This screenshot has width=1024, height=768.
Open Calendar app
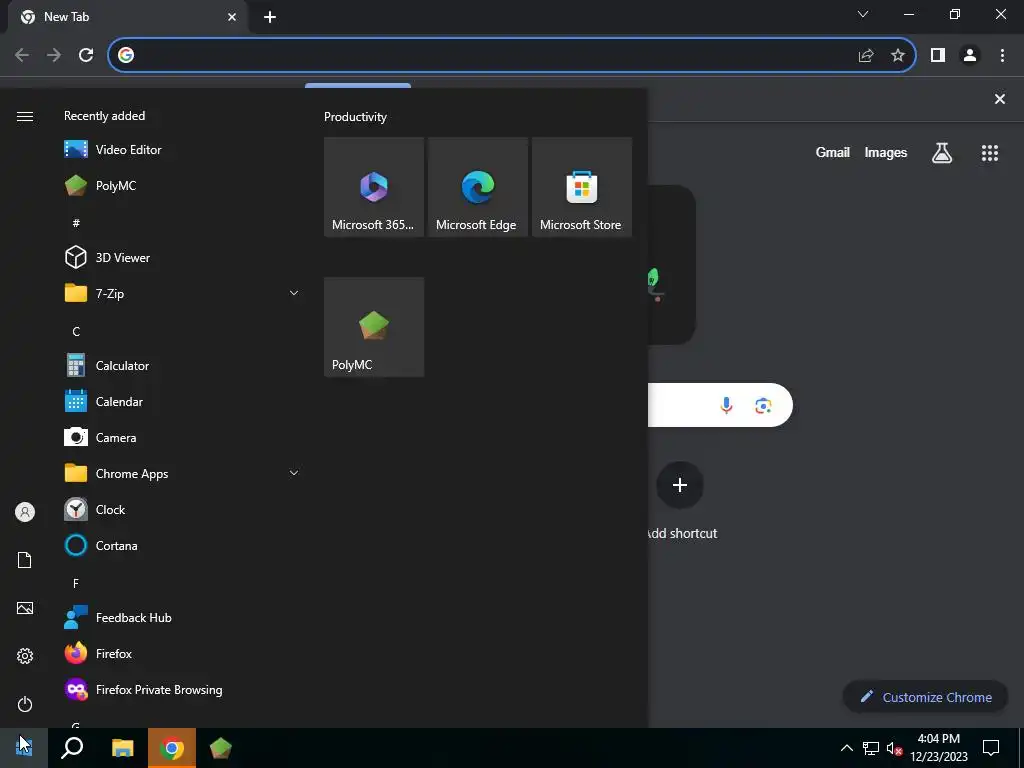click(x=180, y=402)
